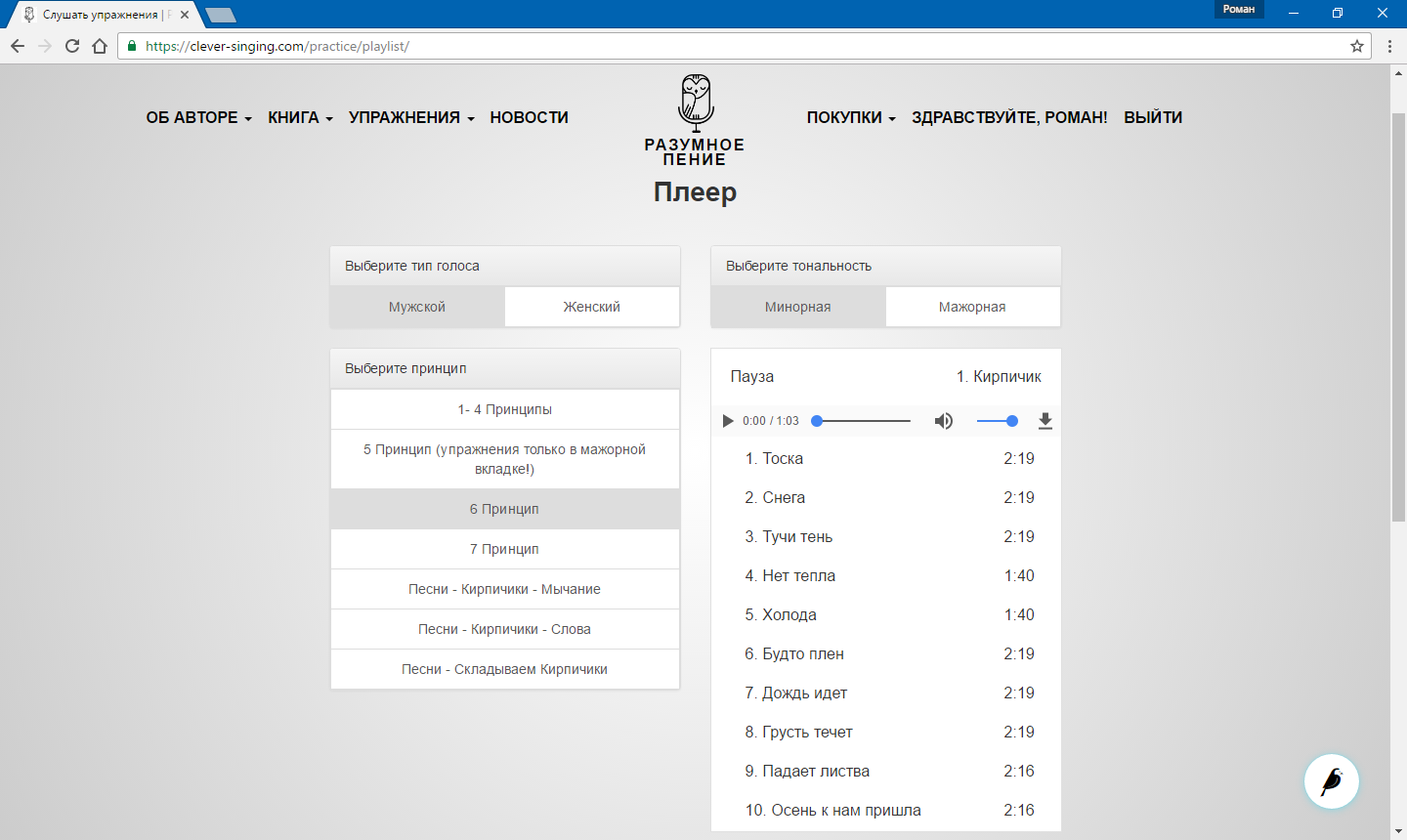Play the audio track
1407x840 pixels.
coord(728,421)
